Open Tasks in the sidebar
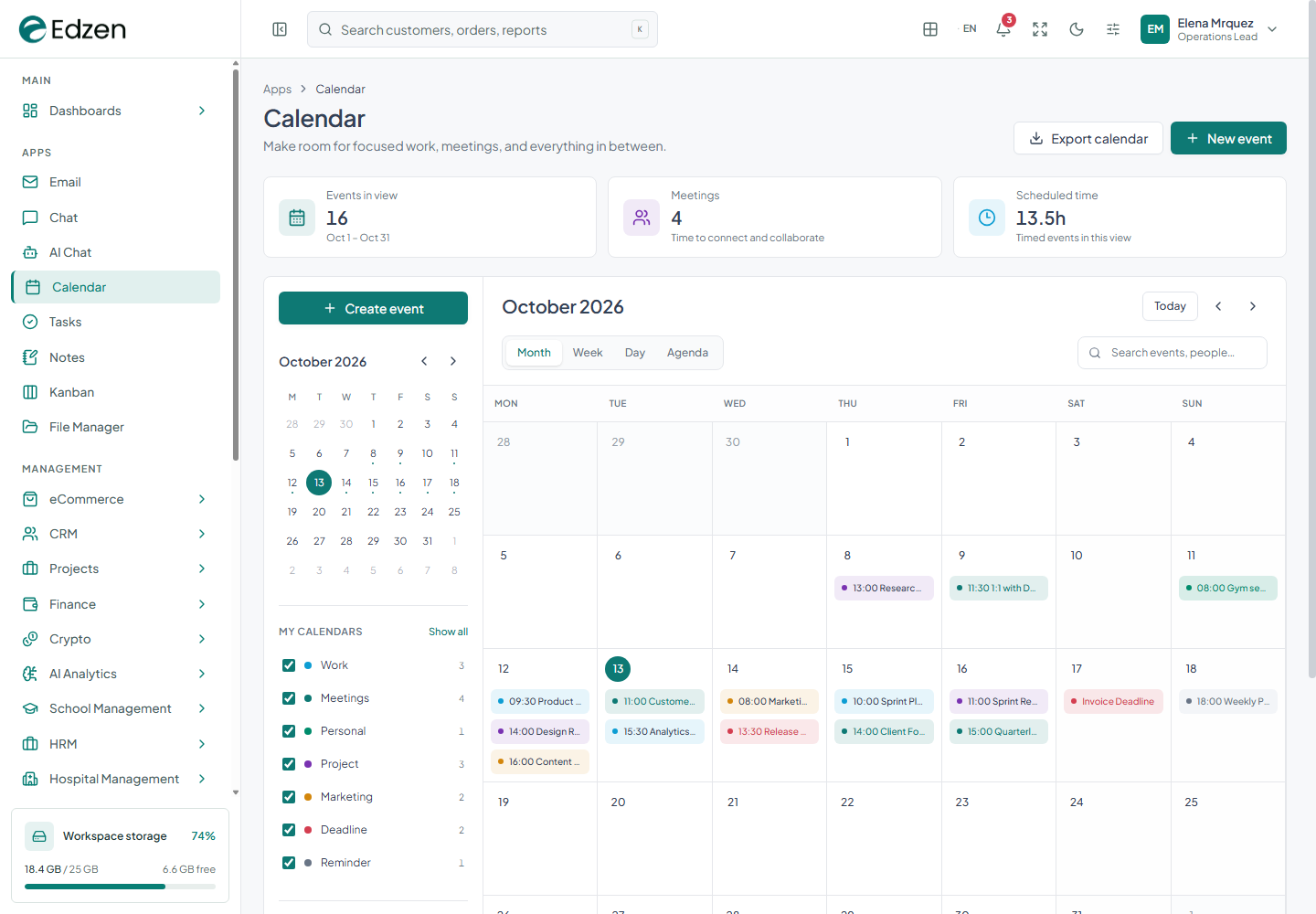The width and height of the screenshot is (1316, 914). 115,322
